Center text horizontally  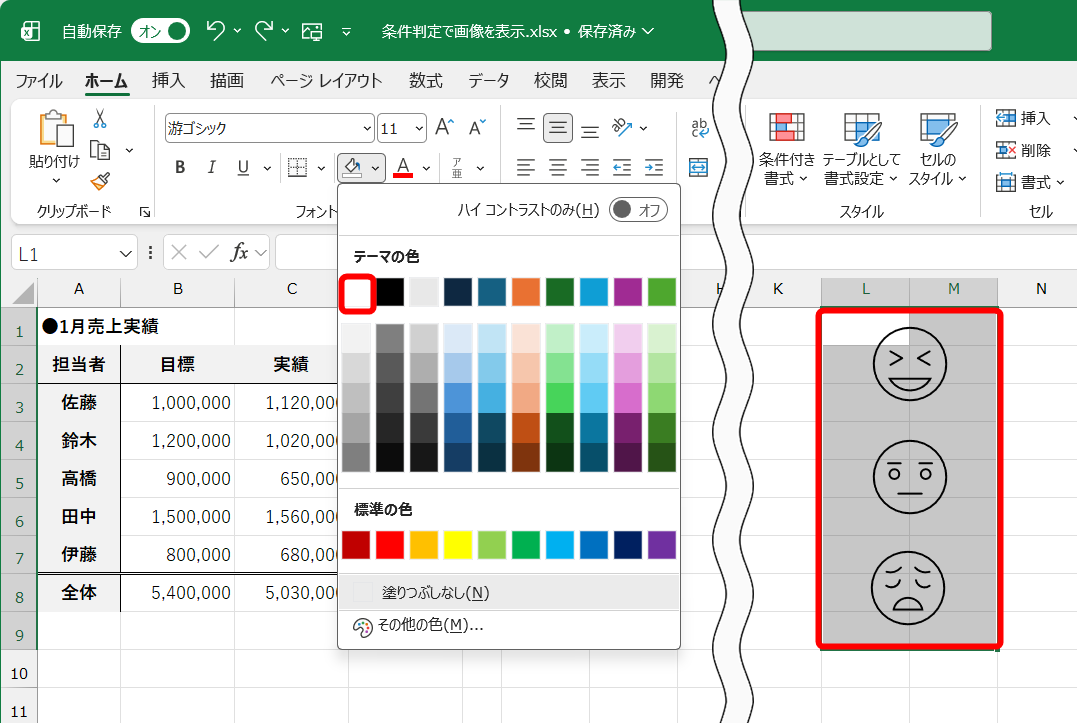[558, 168]
